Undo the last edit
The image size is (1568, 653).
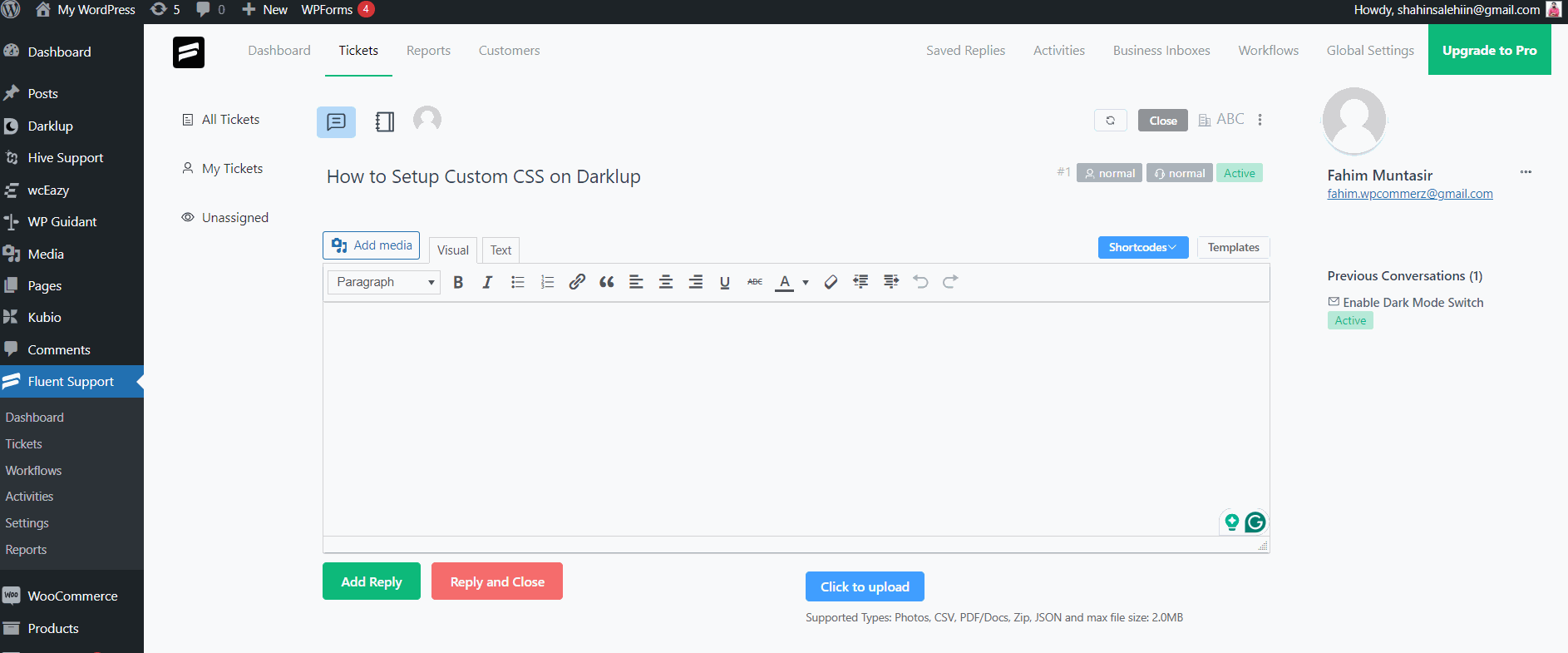pyautogui.click(x=920, y=282)
